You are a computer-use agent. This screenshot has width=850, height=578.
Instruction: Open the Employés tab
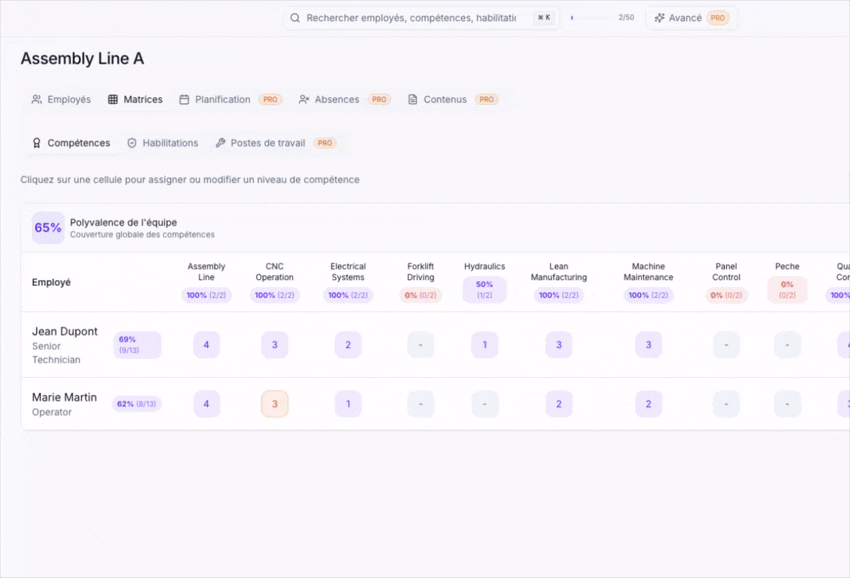pyautogui.click(x=61, y=100)
